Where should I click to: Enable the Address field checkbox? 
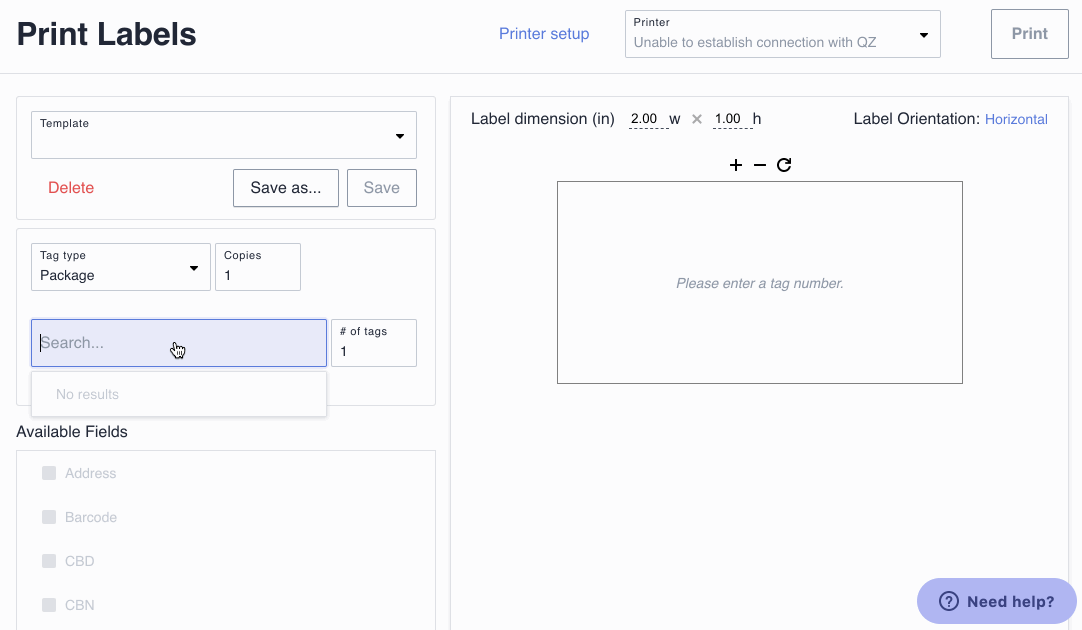coord(49,473)
